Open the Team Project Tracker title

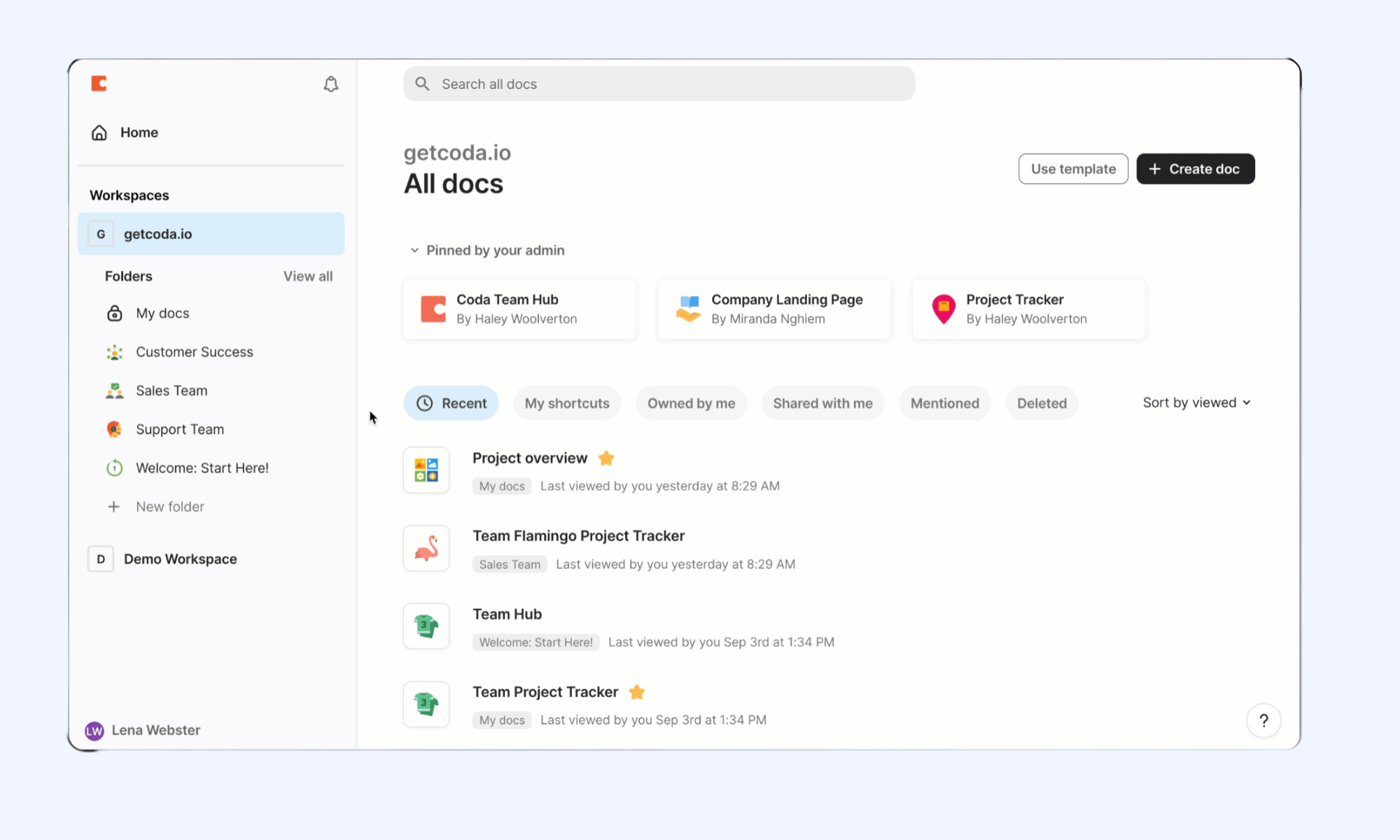tap(545, 692)
